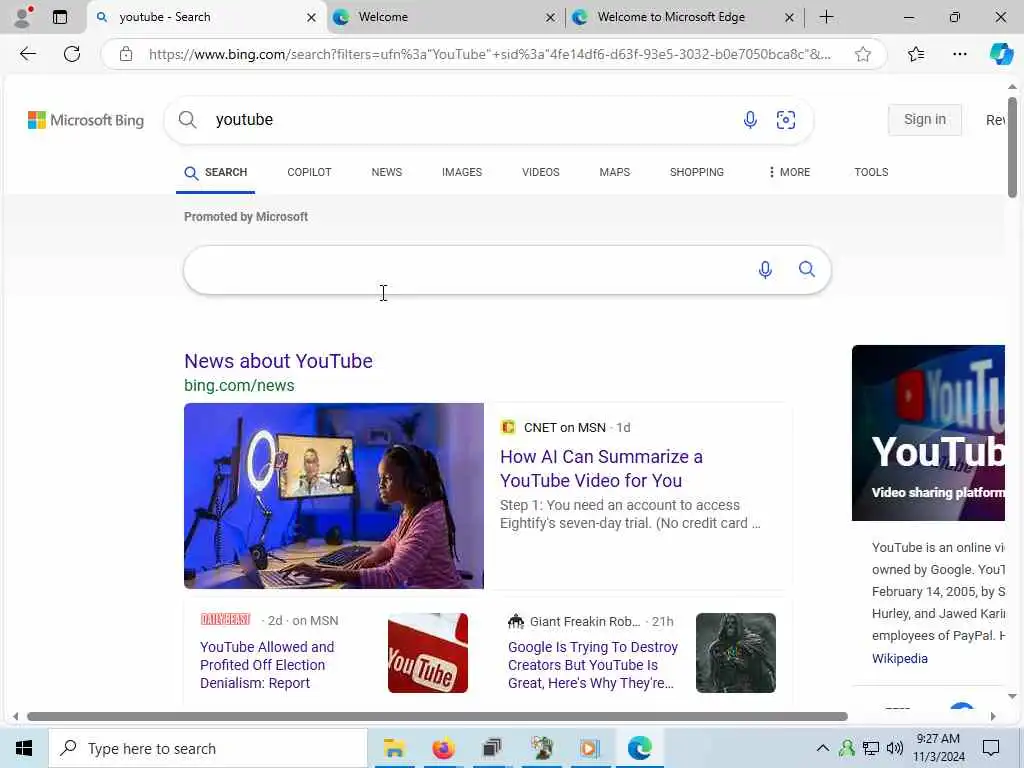Click the horizontal page scrollbar

point(437,716)
